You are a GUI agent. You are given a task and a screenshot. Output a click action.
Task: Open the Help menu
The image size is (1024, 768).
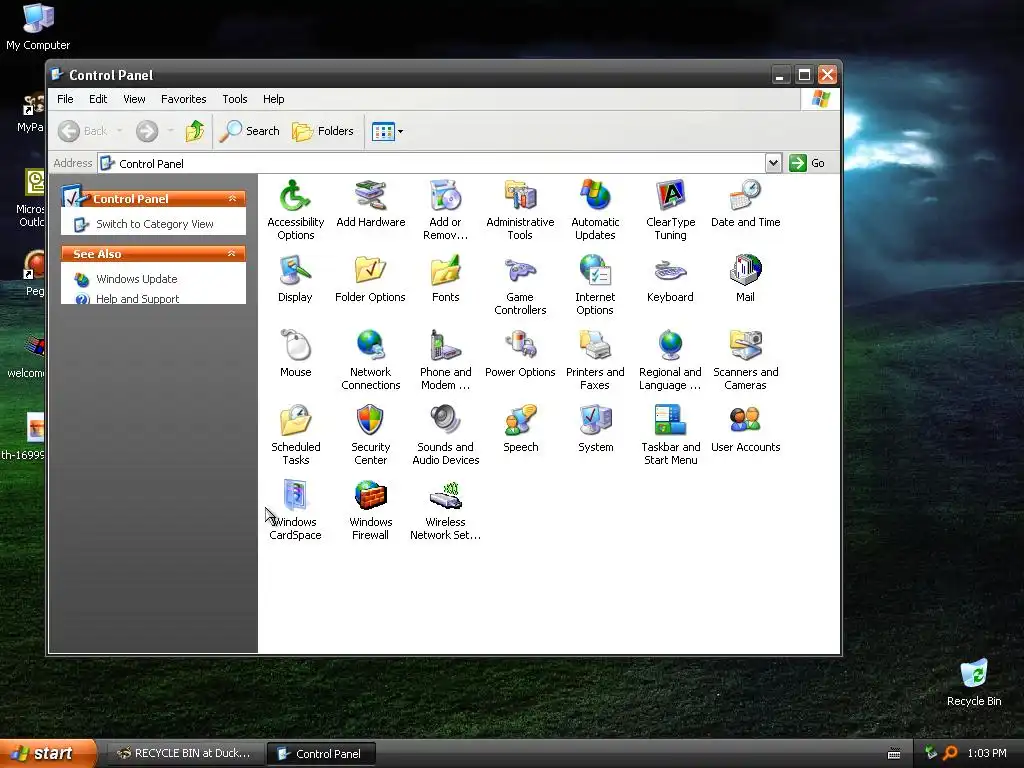tap(274, 99)
